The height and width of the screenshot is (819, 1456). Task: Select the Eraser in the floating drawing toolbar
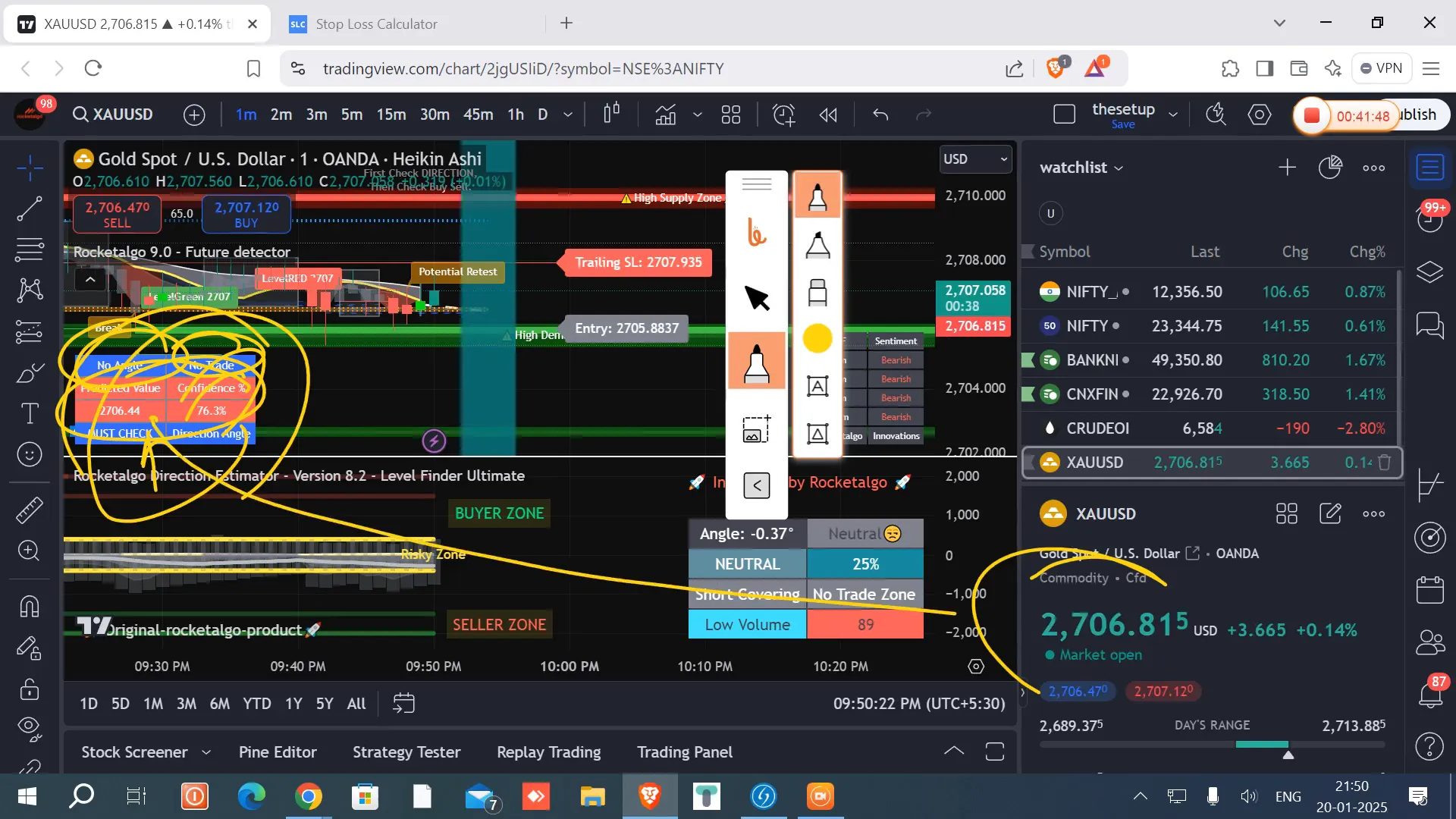817,292
